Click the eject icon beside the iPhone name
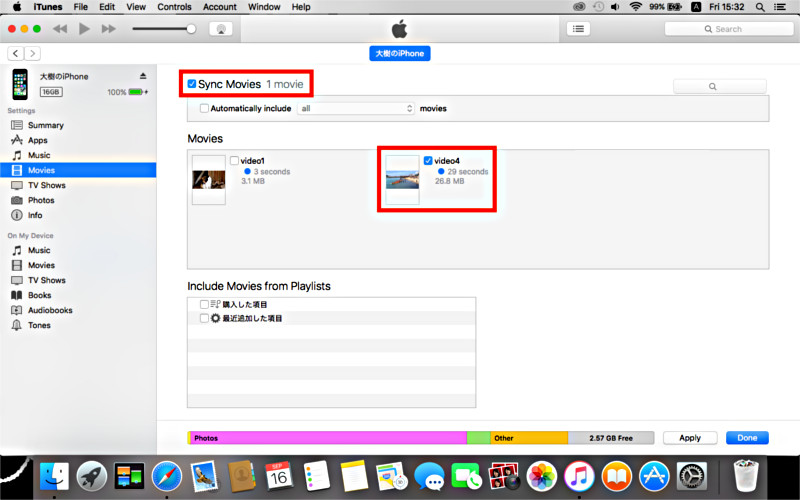Screen dimensions: 800x500 (x=143, y=76)
